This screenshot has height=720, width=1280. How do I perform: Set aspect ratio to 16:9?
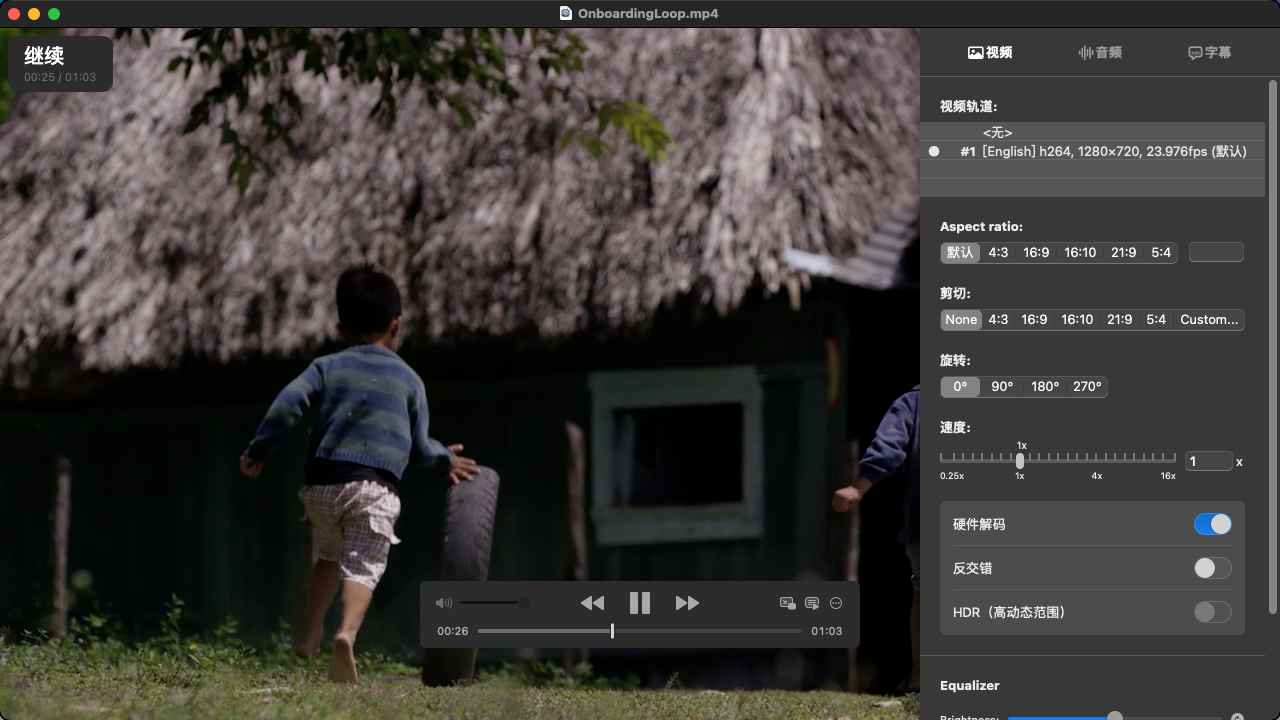tap(1036, 252)
